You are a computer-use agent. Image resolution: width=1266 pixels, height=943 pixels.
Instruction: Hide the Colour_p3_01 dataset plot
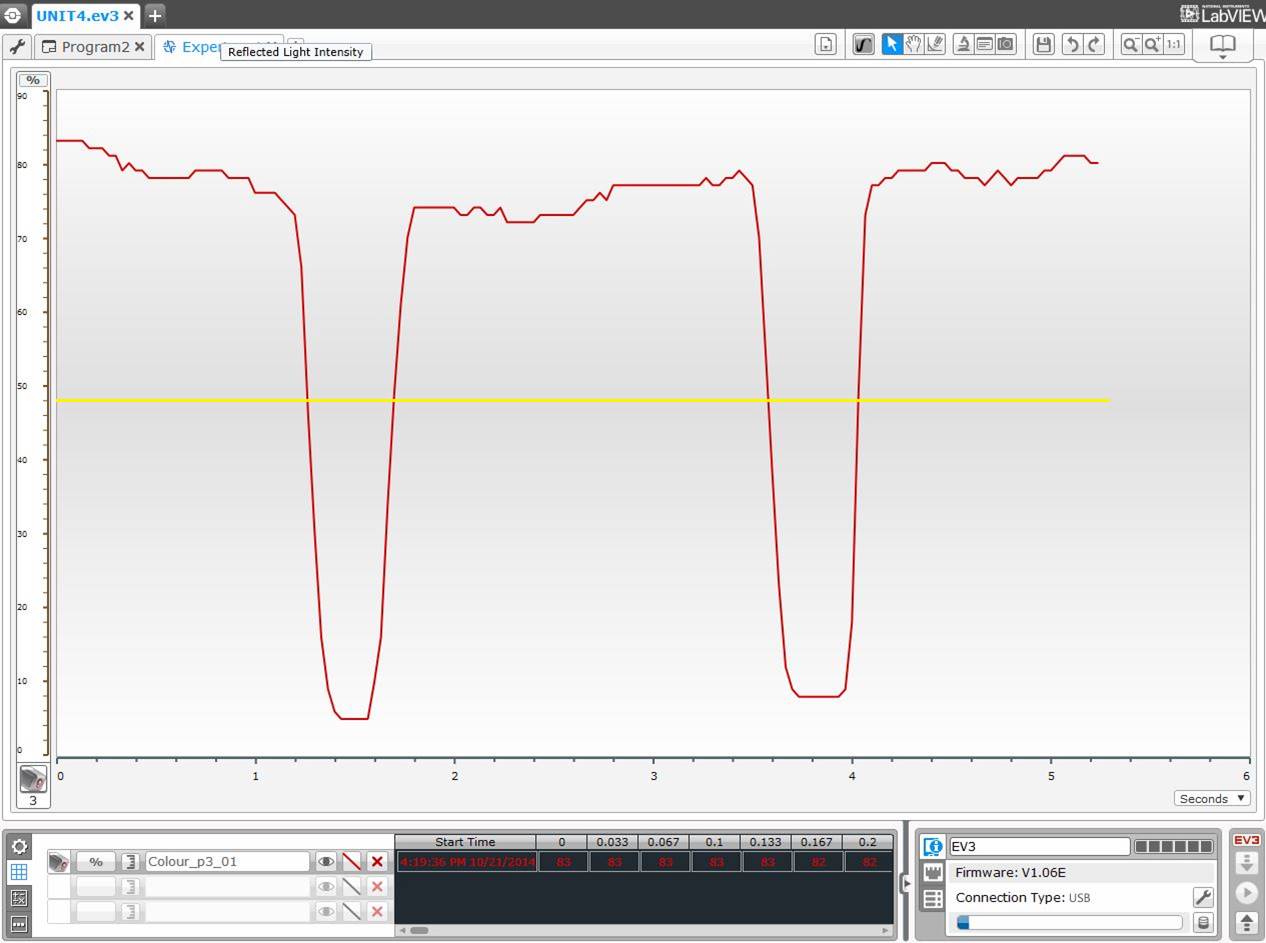pos(326,861)
